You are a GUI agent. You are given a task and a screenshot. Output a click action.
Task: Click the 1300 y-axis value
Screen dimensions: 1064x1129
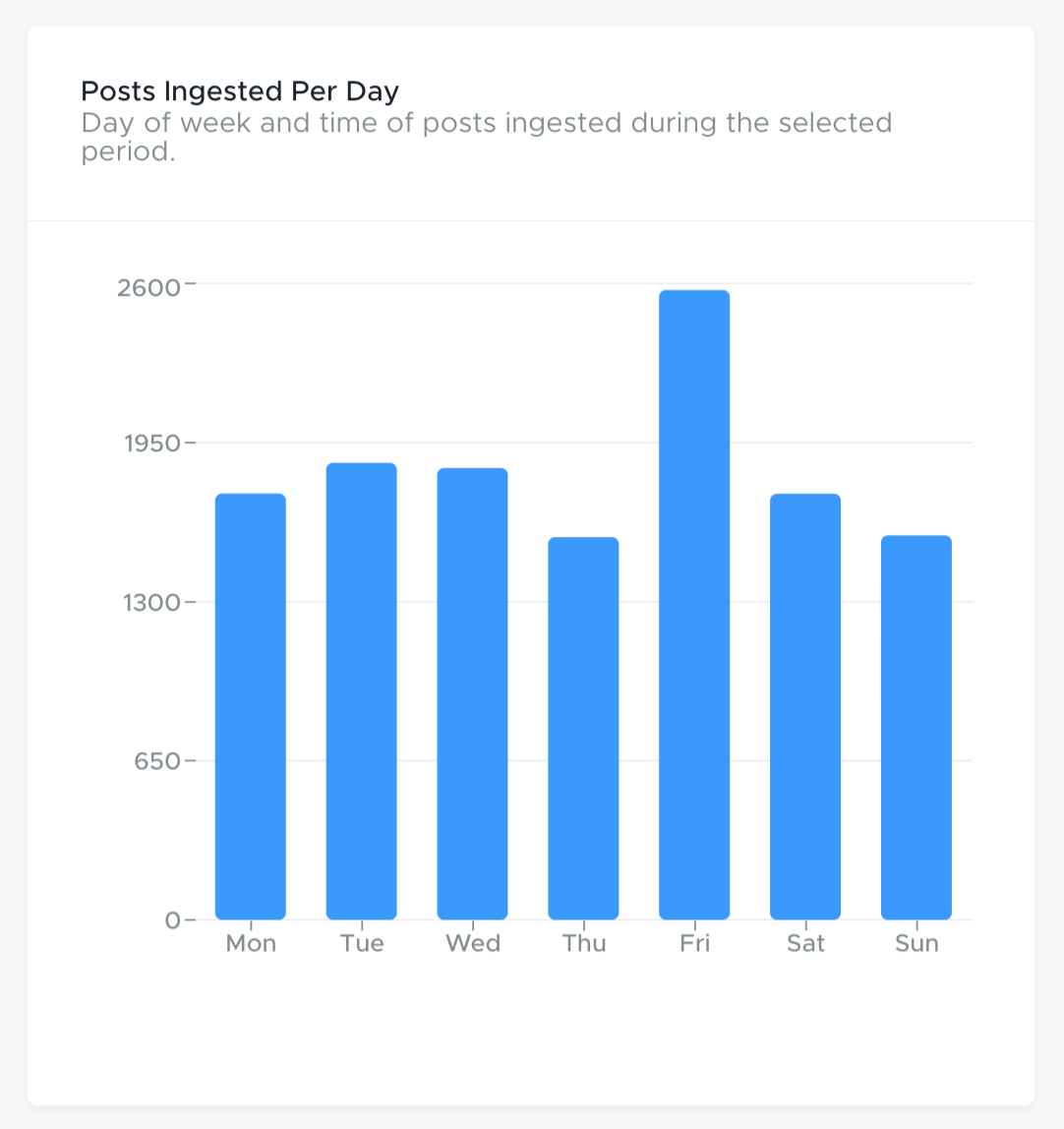coord(152,603)
